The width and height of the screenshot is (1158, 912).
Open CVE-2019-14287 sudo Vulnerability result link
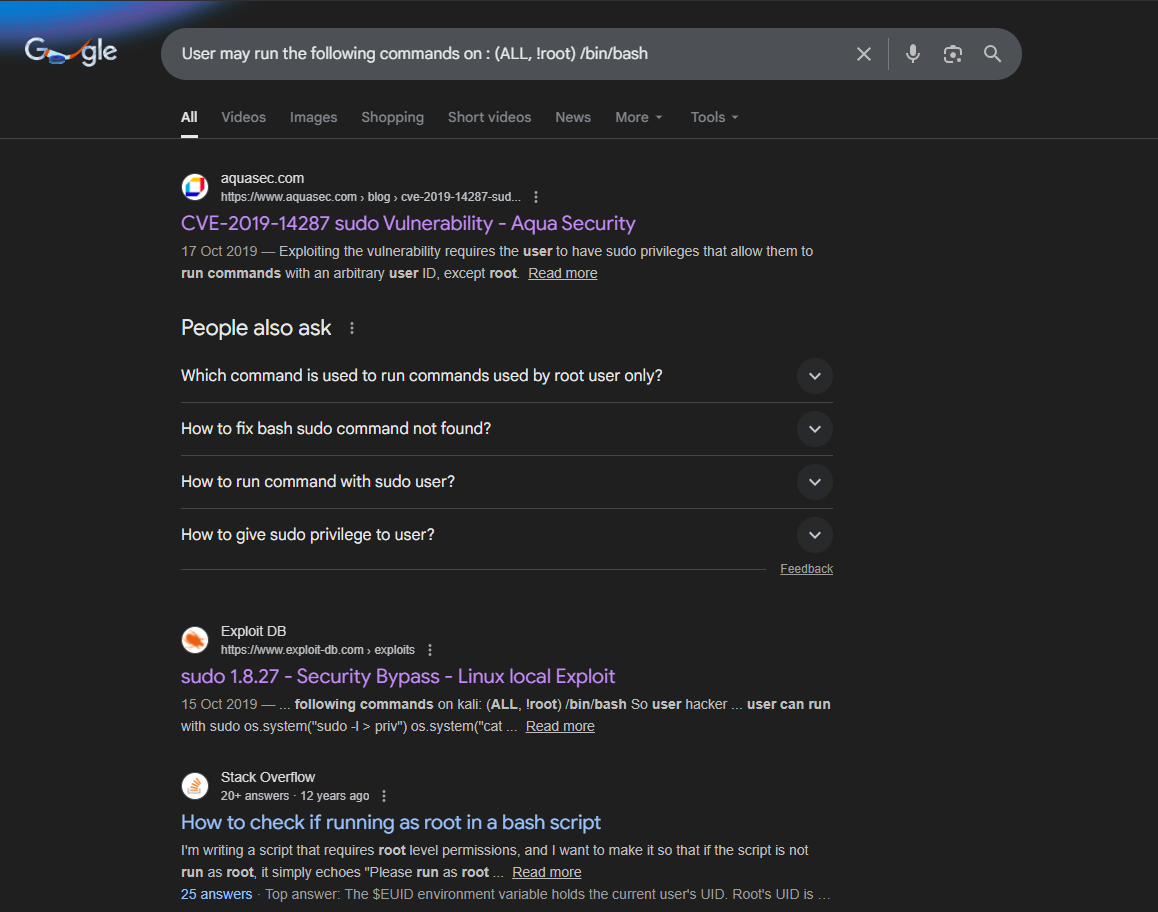click(x=408, y=223)
